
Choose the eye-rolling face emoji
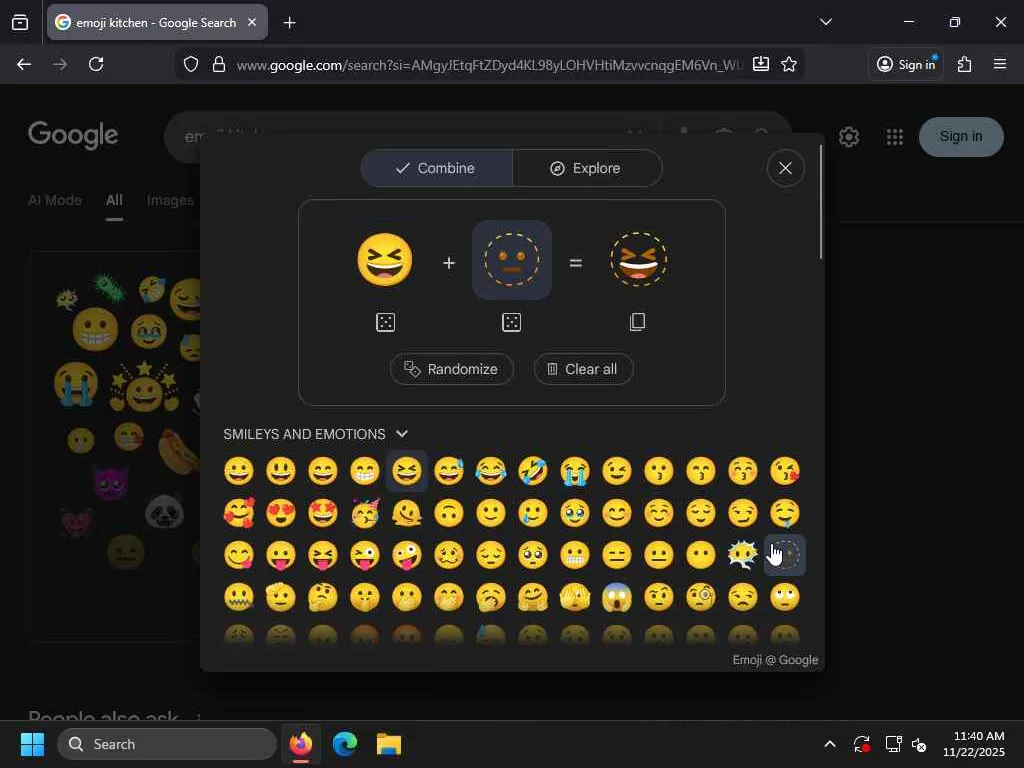tap(784, 597)
